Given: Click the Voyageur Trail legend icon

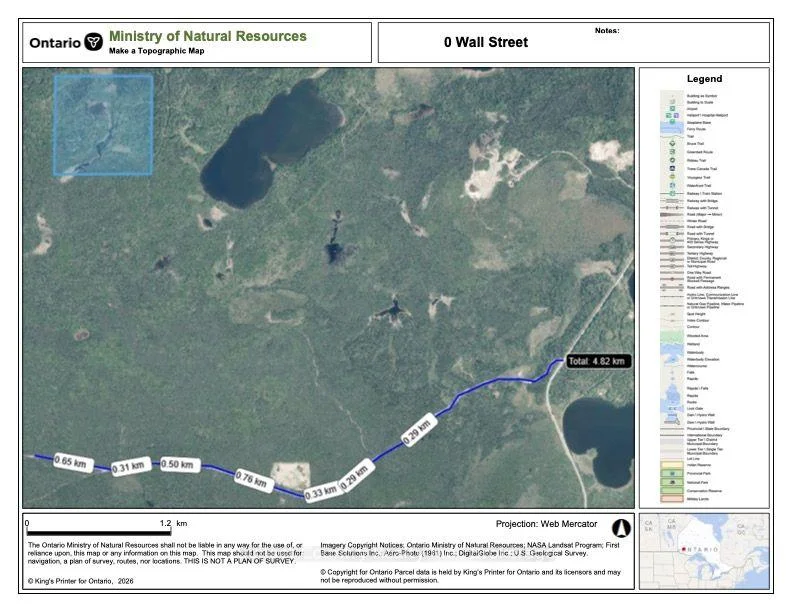Looking at the screenshot, I should [x=672, y=177].
